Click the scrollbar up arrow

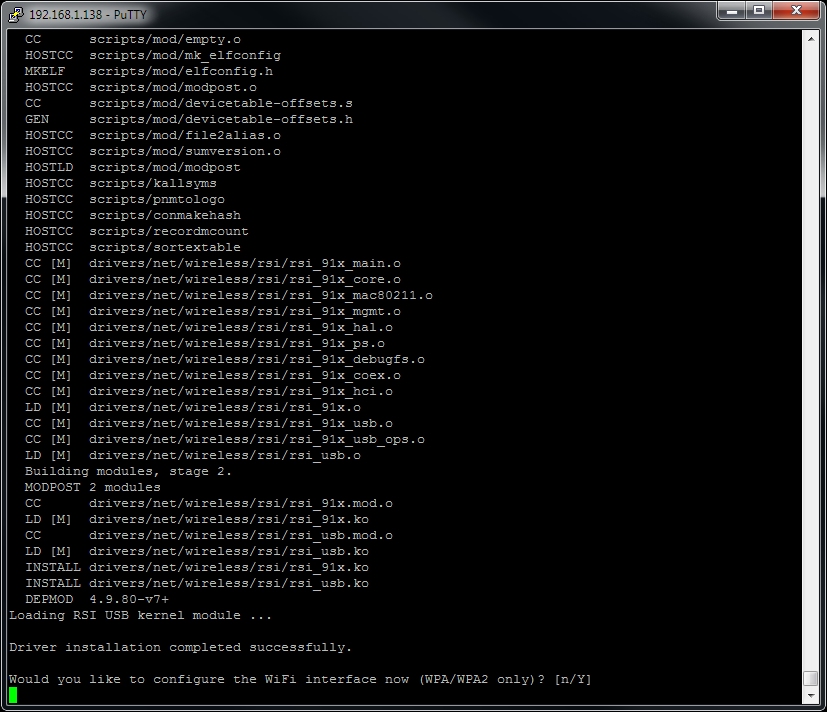pyautogui.click(x=811, y=39)
